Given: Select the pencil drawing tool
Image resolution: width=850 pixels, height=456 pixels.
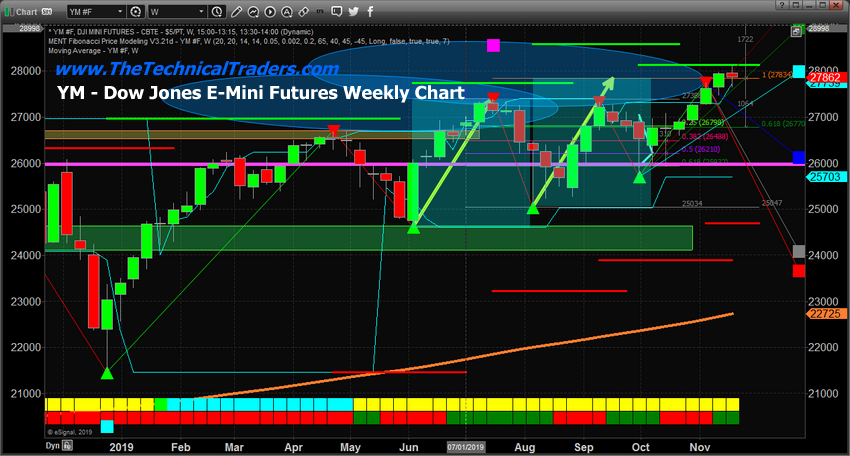Looking at the screenshot, I should [x=236, y=11].
